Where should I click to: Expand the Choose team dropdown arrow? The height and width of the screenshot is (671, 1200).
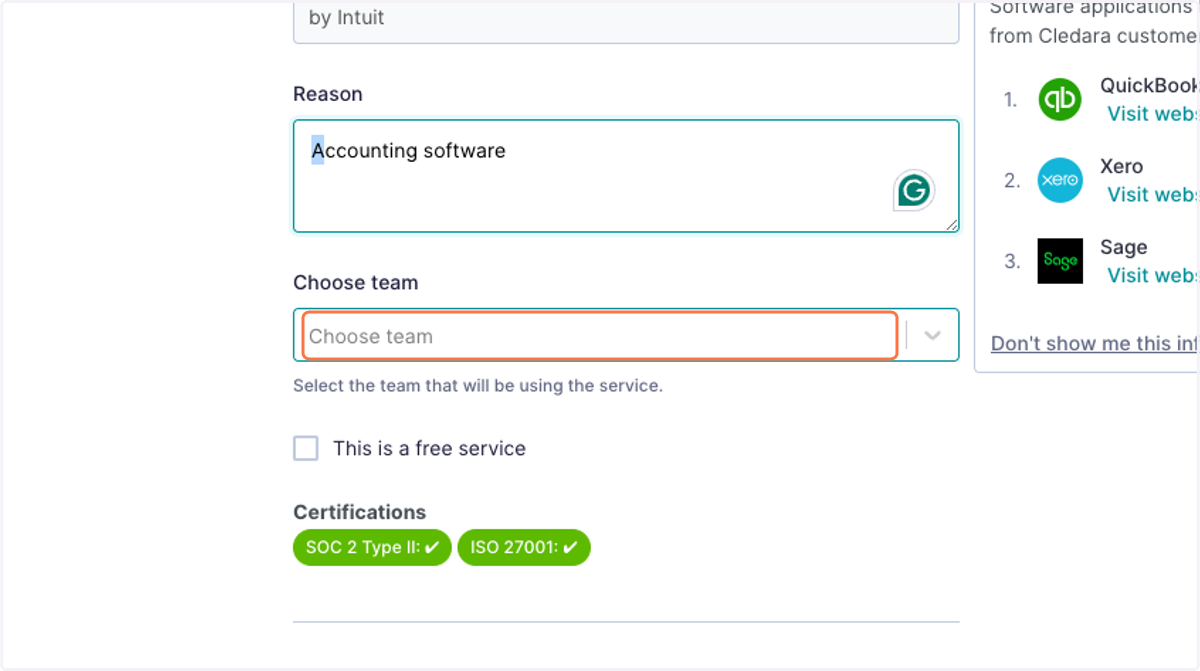point(932,336)
